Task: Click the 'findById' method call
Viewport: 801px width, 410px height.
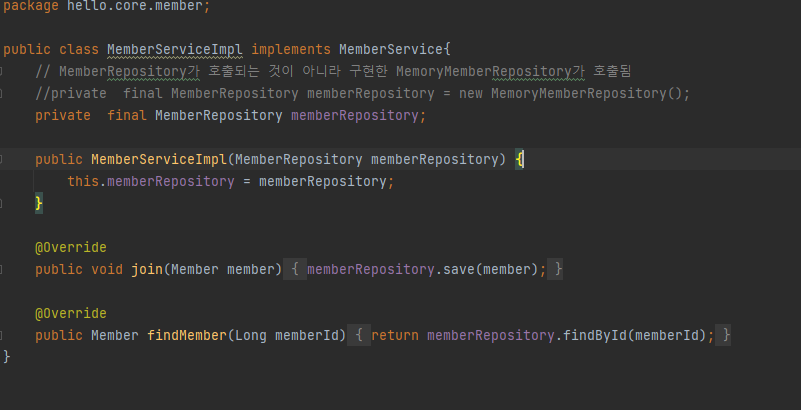Action: click(594, 335)
